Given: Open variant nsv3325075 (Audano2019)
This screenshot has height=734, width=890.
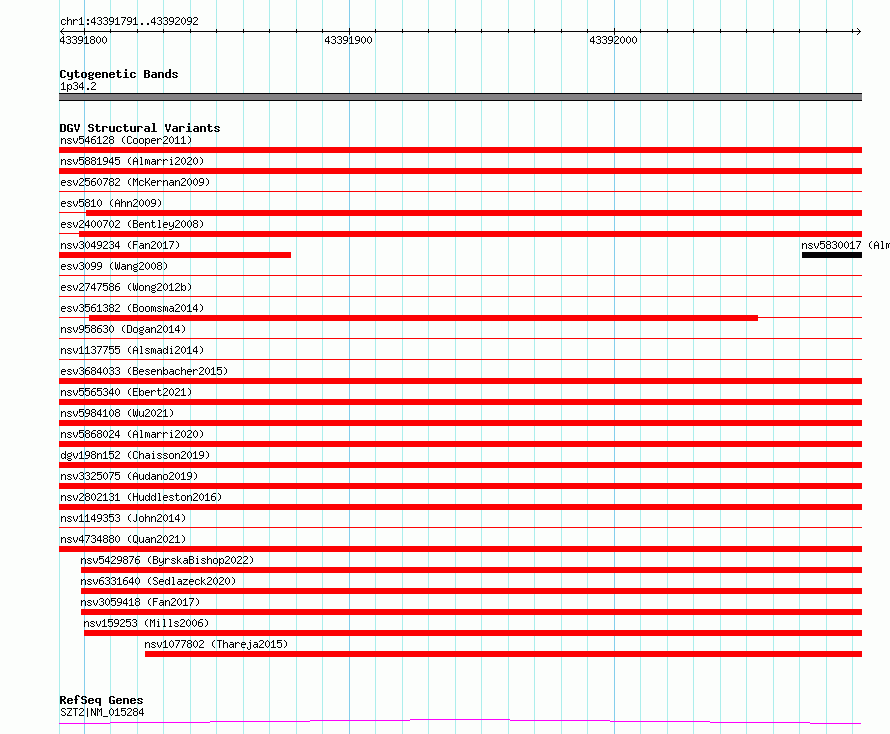Looking at the screenshot, I should 129,476.
